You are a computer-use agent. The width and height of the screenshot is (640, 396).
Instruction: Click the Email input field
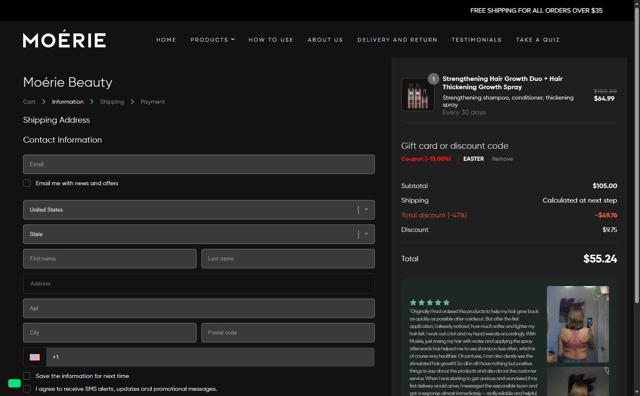tap(199, 164)
